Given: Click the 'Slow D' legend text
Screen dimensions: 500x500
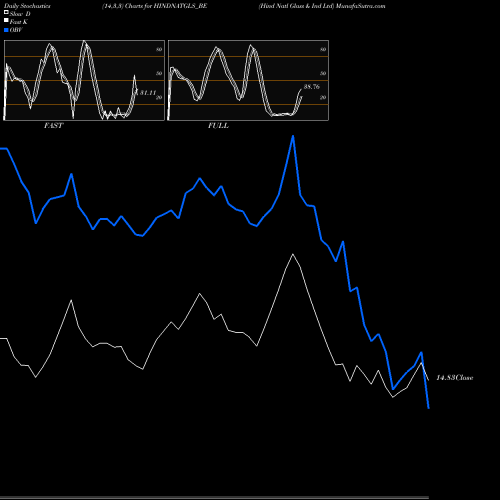Looking at the screenshot, I should (x=20, y=14).
